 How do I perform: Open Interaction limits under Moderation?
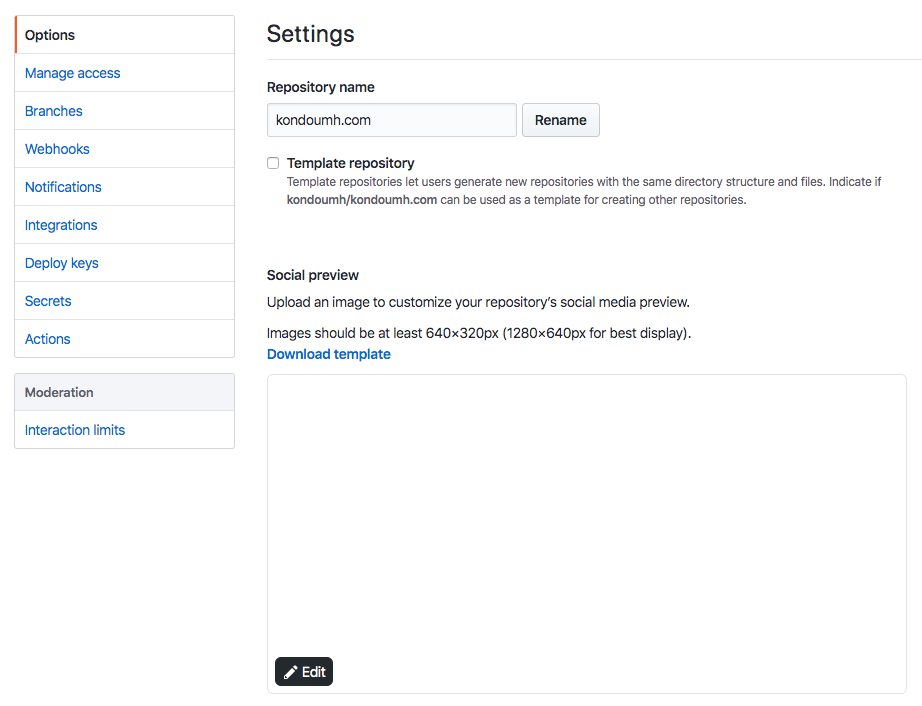[x=74, y=429]
